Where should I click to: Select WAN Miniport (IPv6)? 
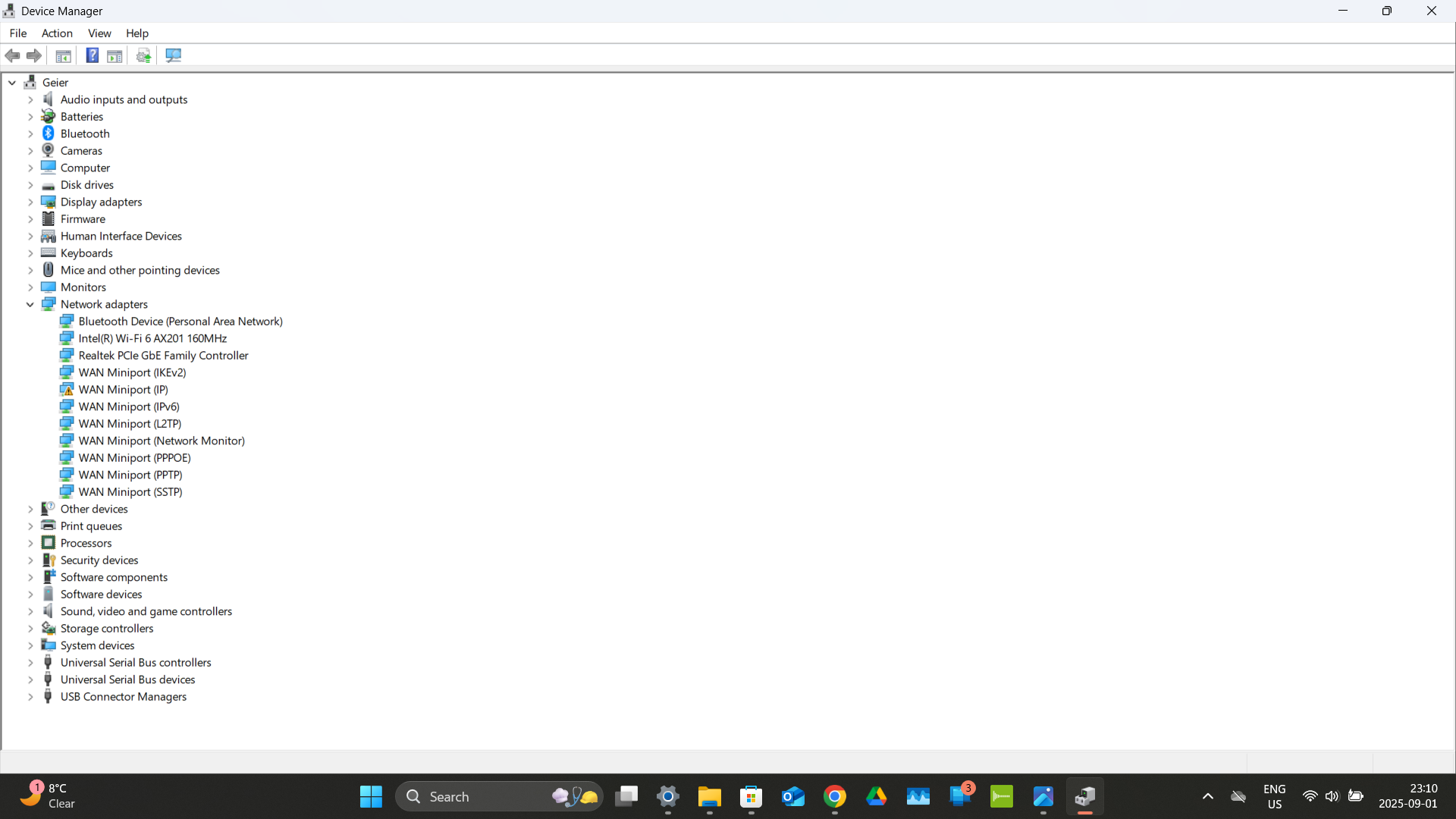coord(129,406)
